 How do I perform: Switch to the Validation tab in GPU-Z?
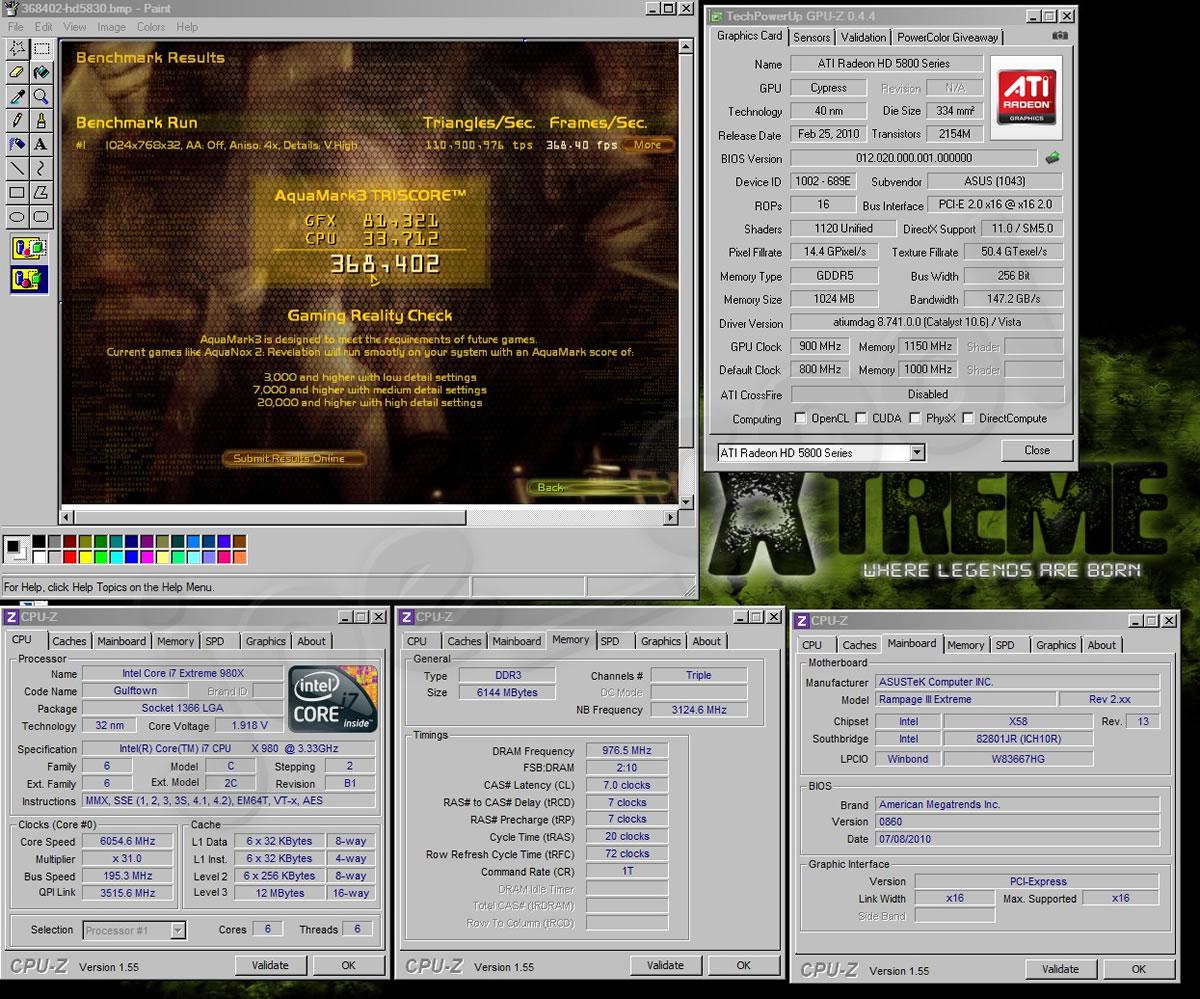pyautogui.click(x=863, y=37)
